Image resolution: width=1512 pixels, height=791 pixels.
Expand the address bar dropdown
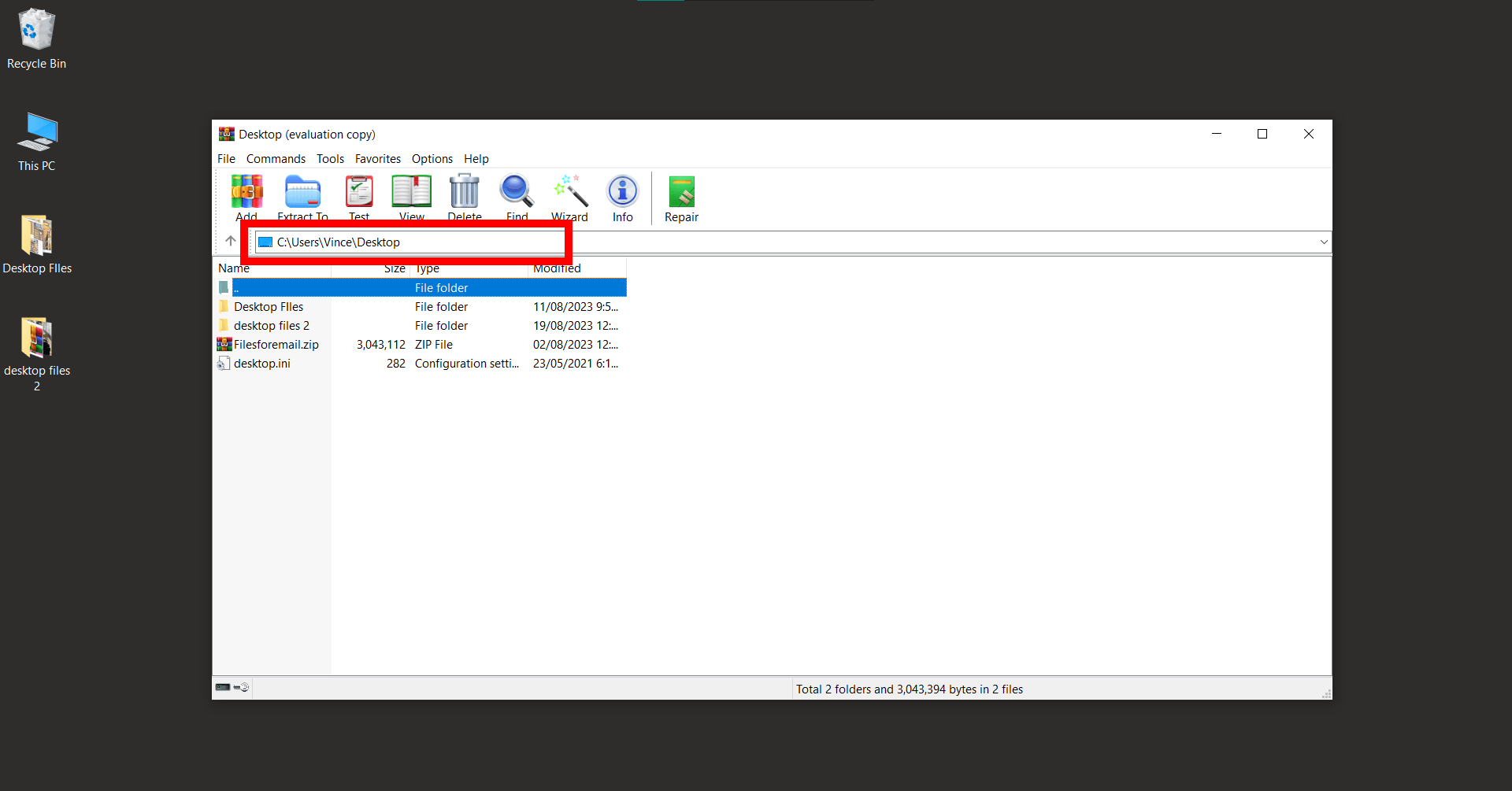1324,242
